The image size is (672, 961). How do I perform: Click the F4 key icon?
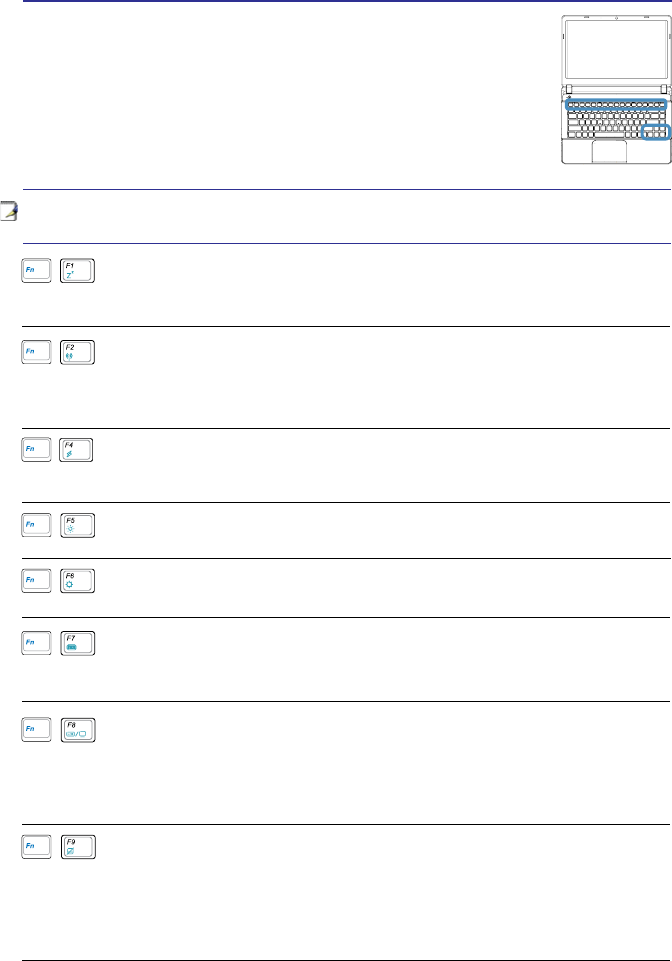[x=77, y=451]
